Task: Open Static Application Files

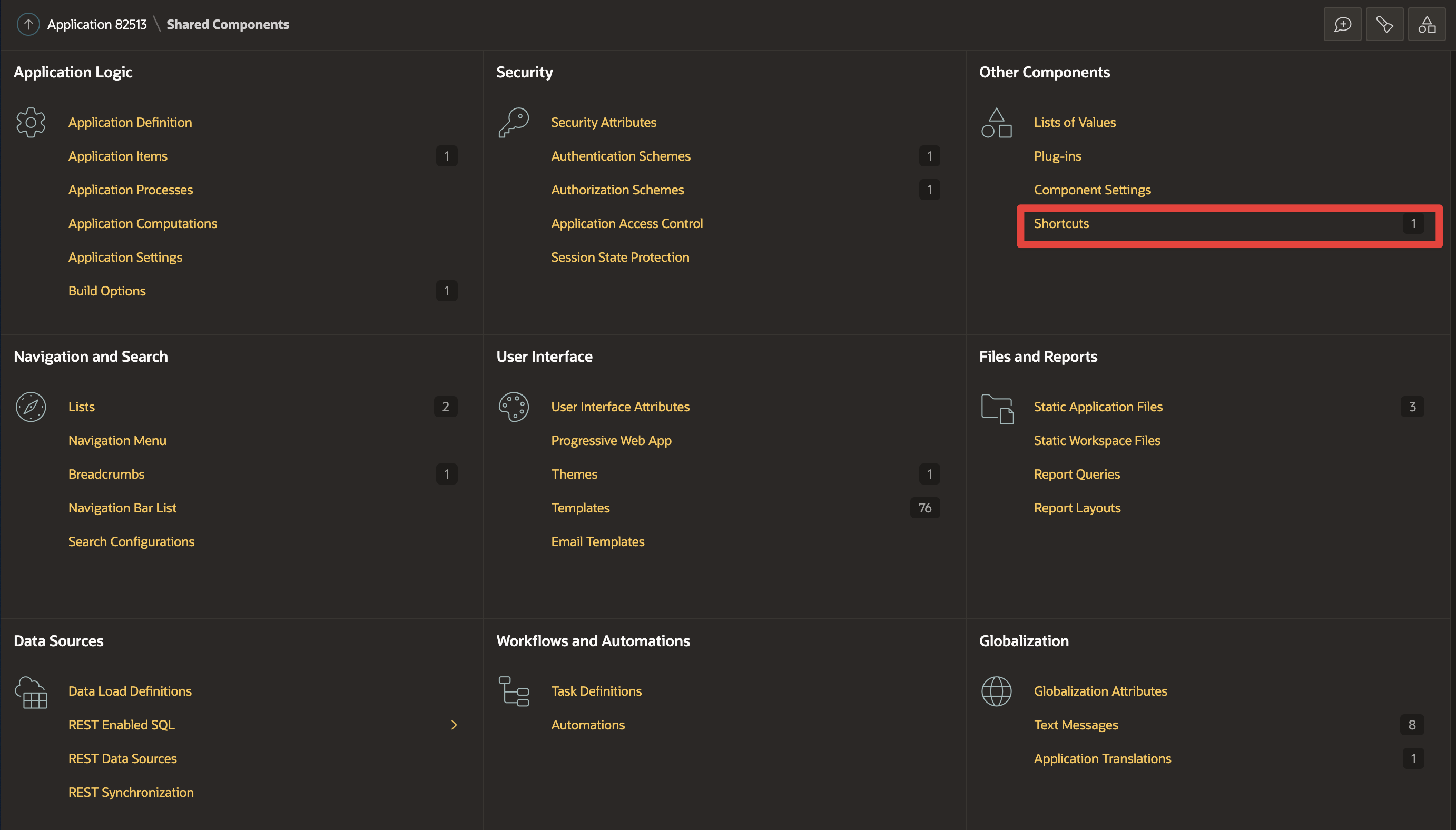Action: tap(1097, 407)
